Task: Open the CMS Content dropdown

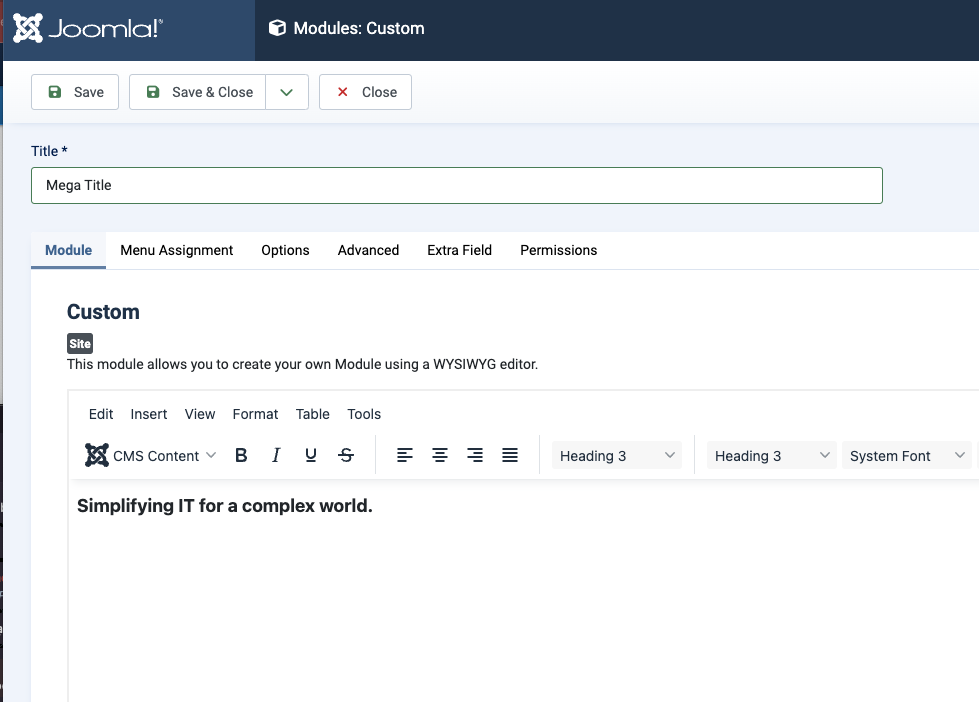Action: click(151, 456)
